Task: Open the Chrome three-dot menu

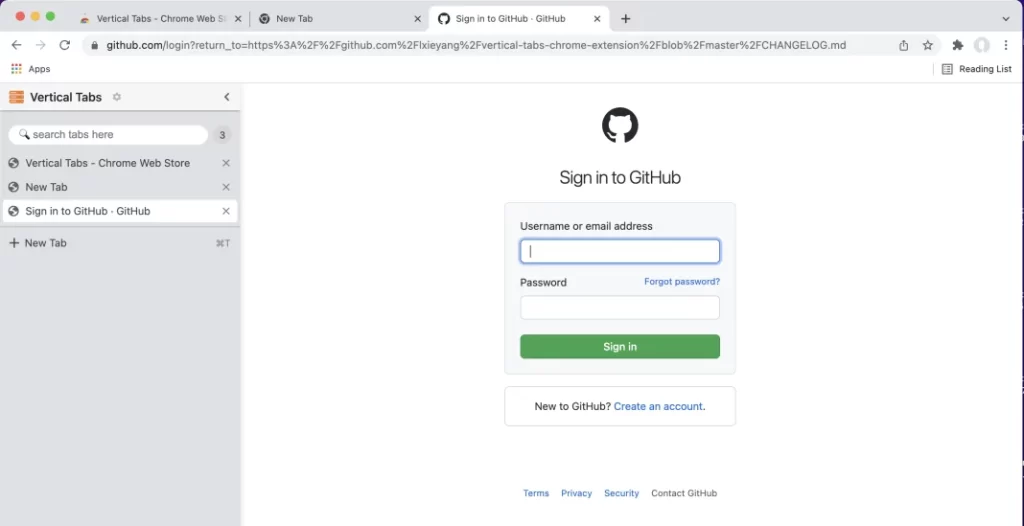Action: pos(1006,45)
